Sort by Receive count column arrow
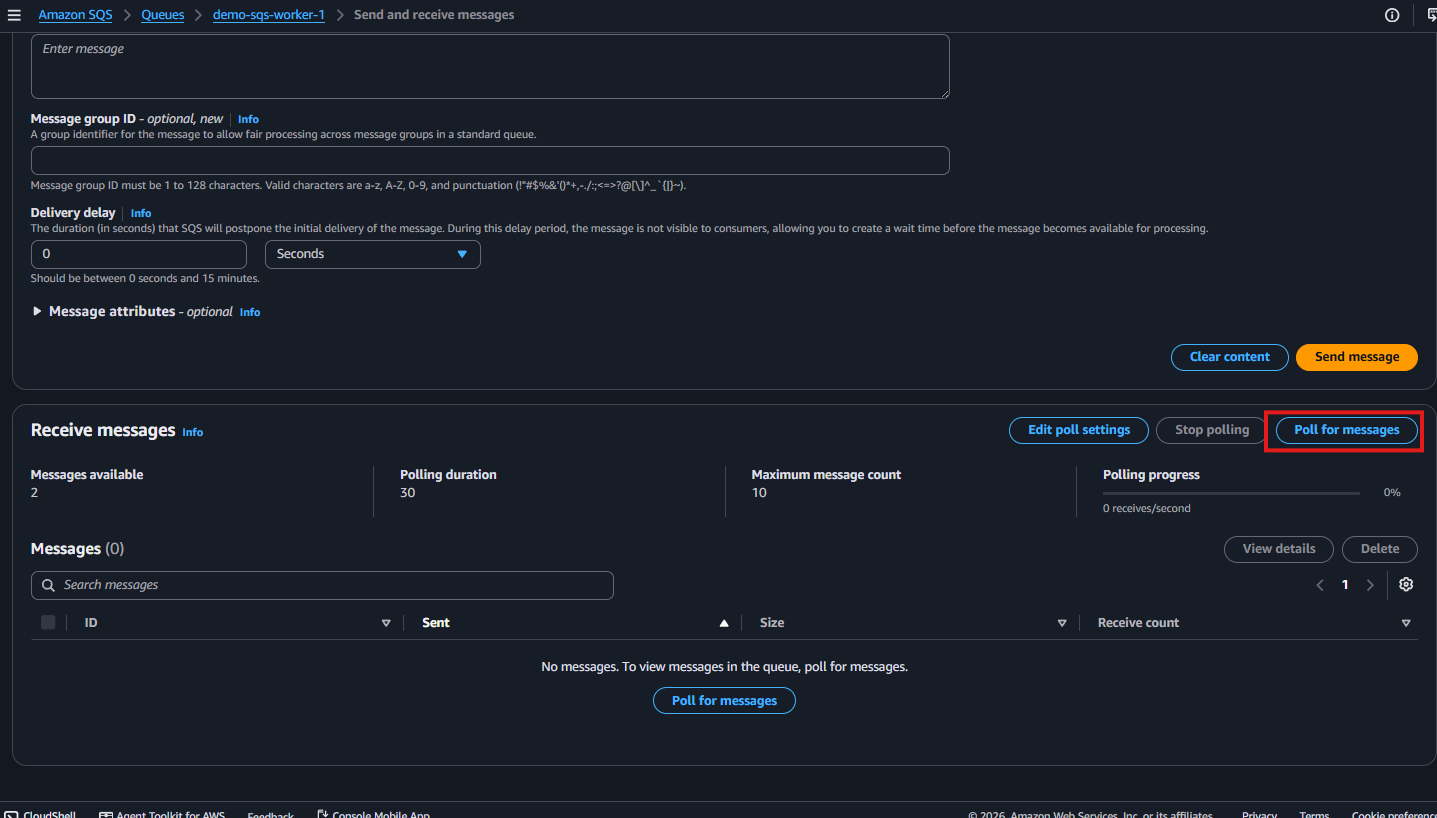The width and height of the screenshot is (1437, 818). tap(1406, 623)
